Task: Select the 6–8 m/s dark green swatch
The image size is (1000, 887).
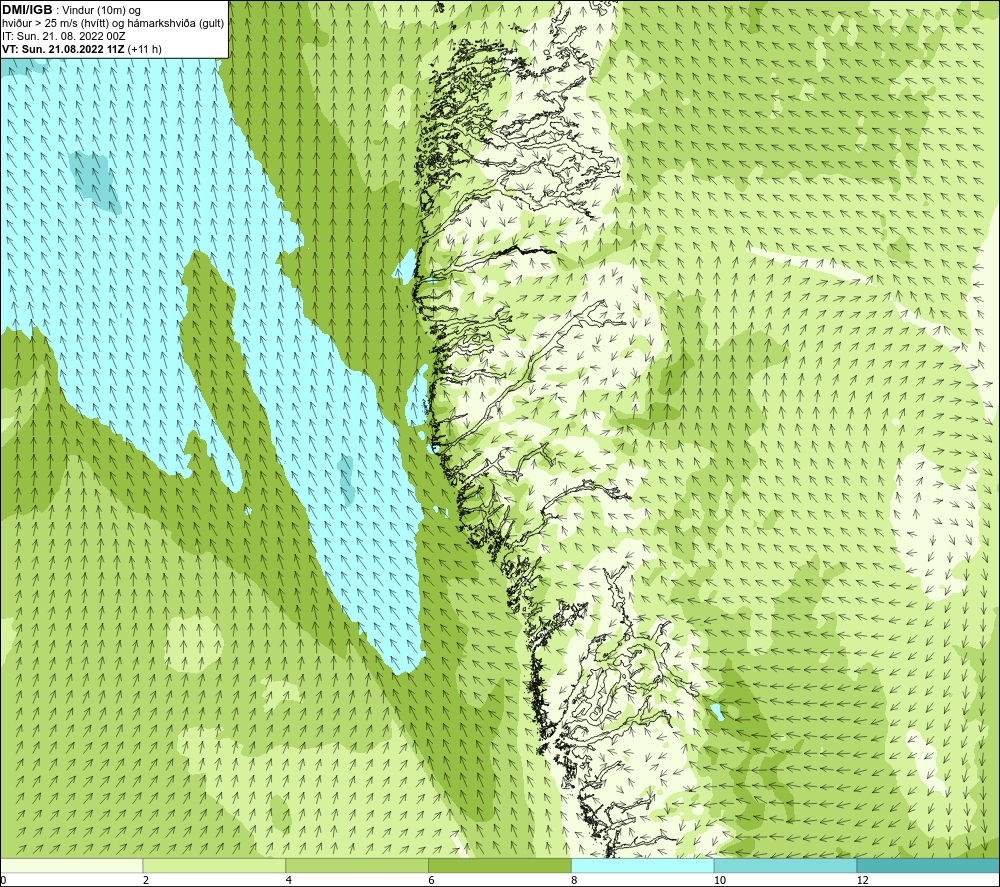Action: 500,865
